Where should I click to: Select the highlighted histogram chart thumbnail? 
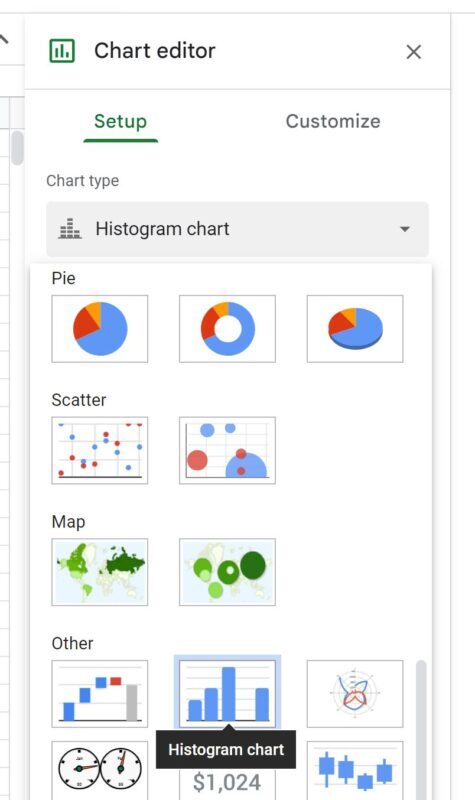tap(227, 694)
